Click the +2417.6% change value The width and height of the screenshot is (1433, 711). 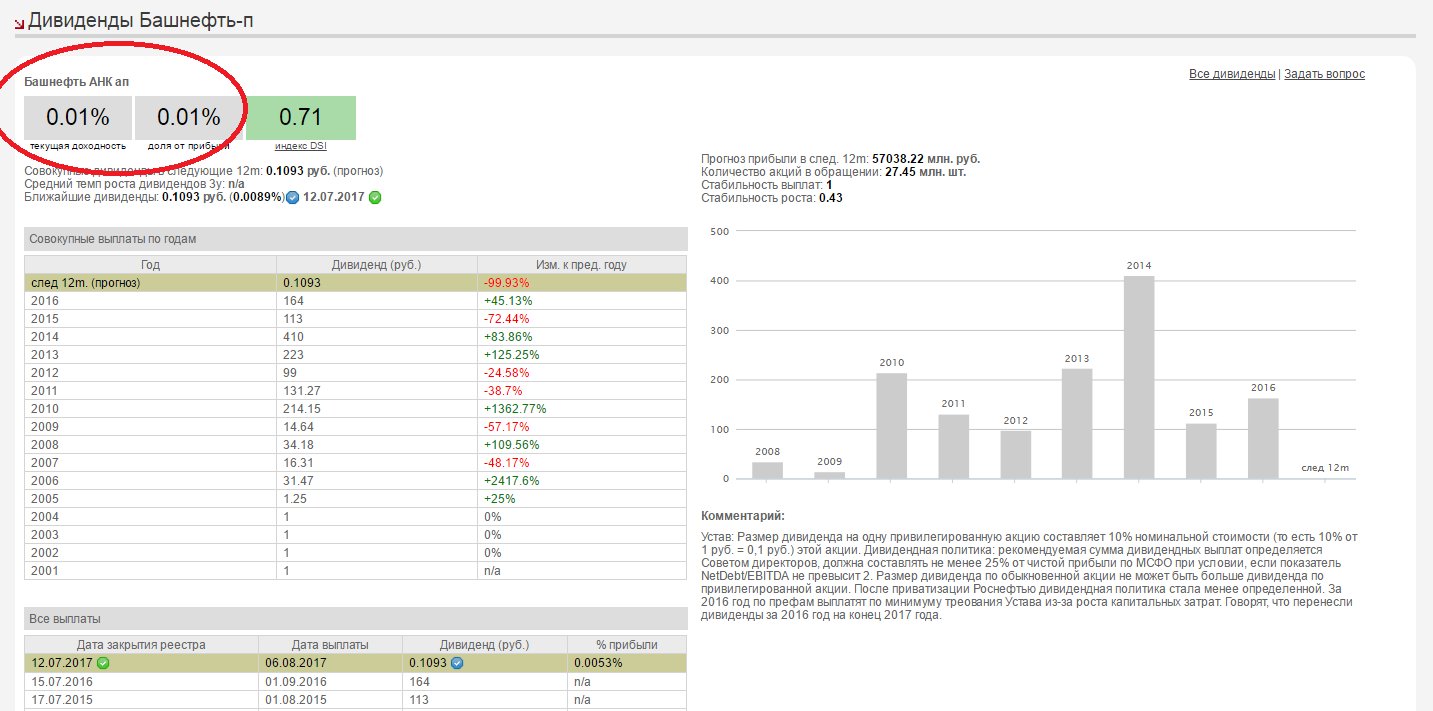coord(512,481)
